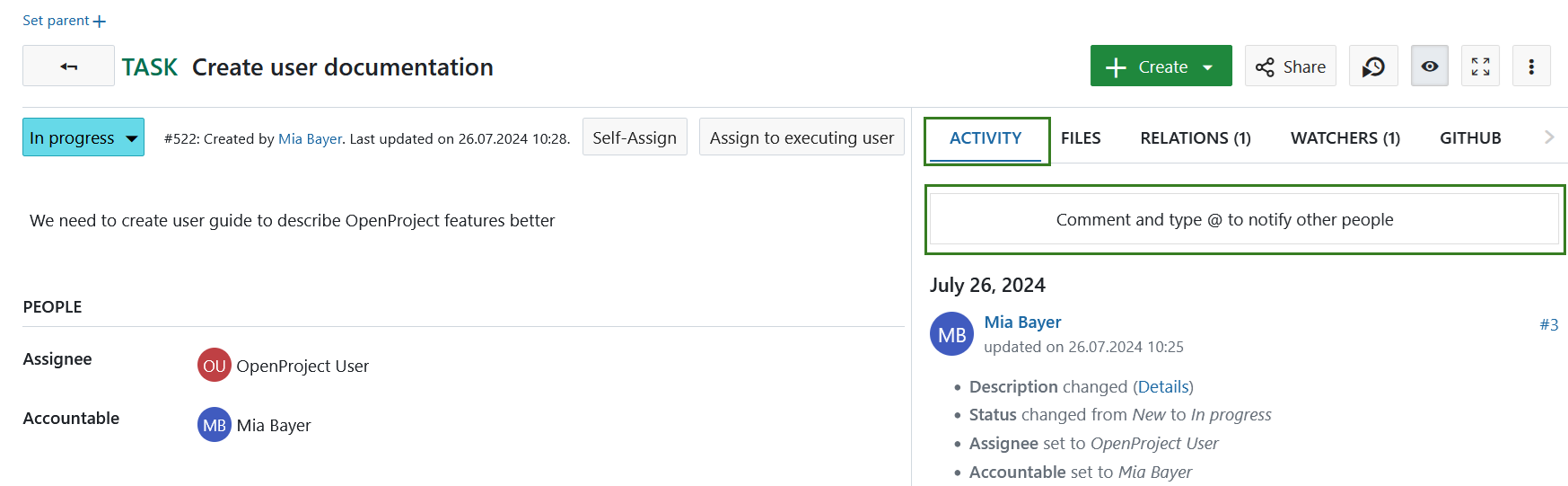This screenshot has width=1568, height=486.
Task: Click the MB avatar in activity feed
Action: pyautogui.click(x=951, y=334)
